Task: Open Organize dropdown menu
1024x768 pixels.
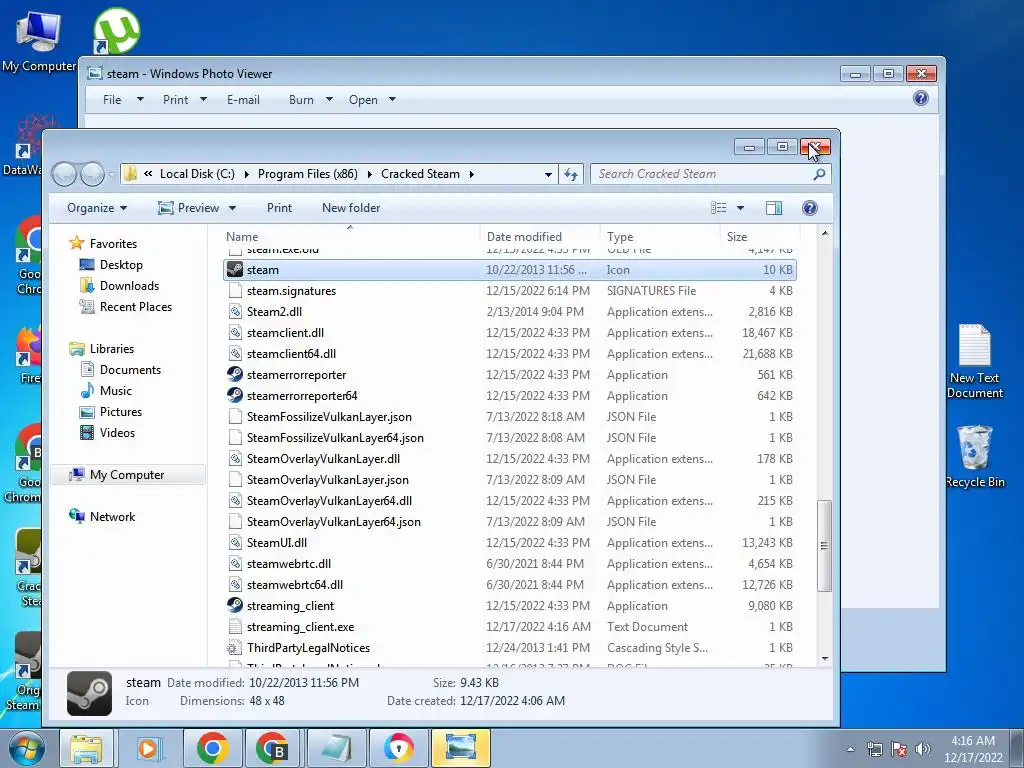Action: [97, 208]
